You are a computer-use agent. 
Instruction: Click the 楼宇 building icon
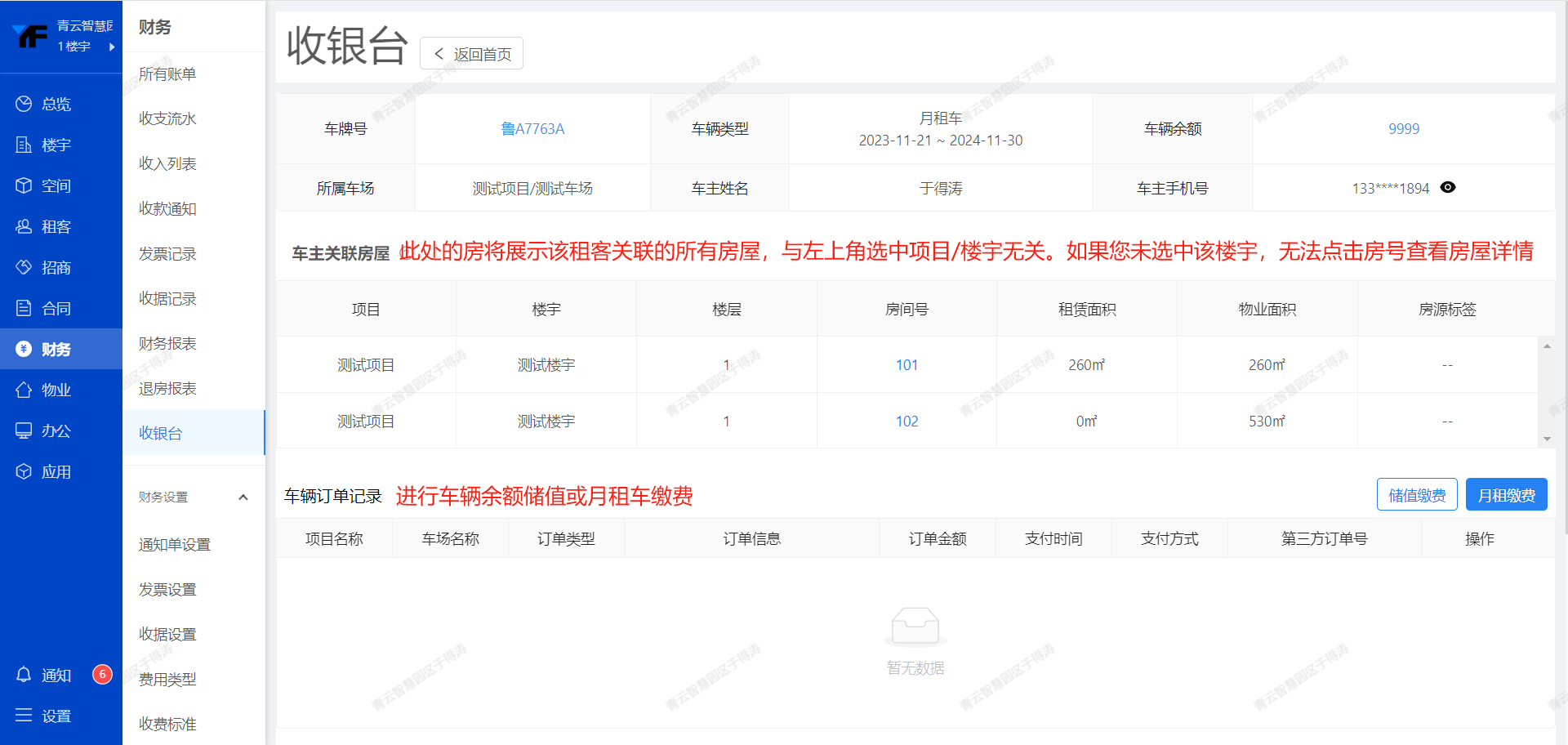pos(24,145)
